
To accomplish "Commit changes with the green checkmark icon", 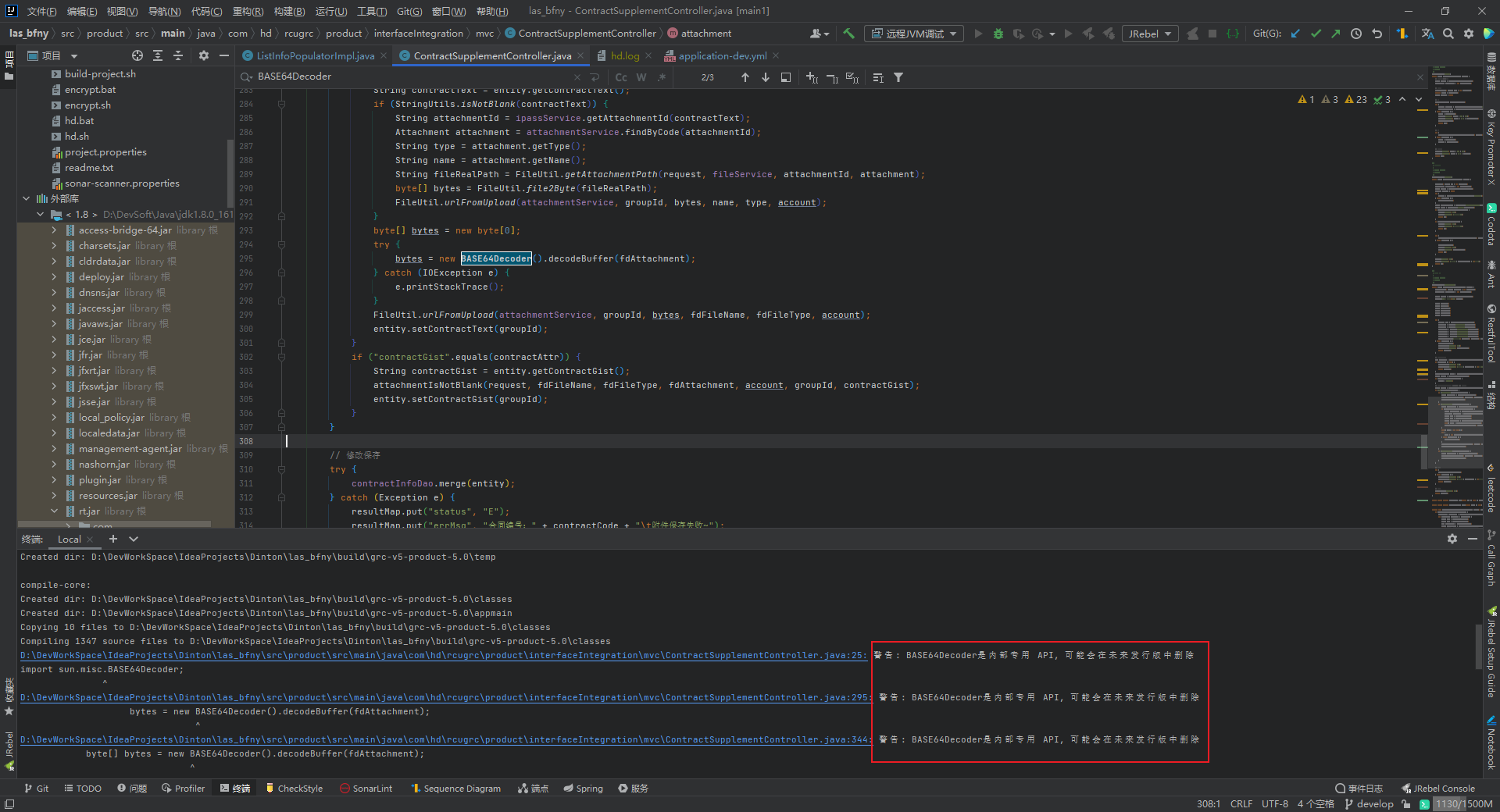I will coord(1317,34).
